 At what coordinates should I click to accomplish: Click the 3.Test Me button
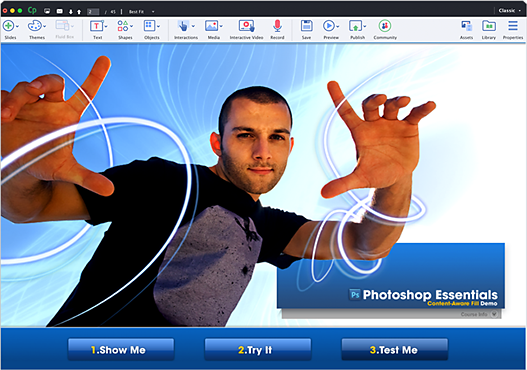395,350
